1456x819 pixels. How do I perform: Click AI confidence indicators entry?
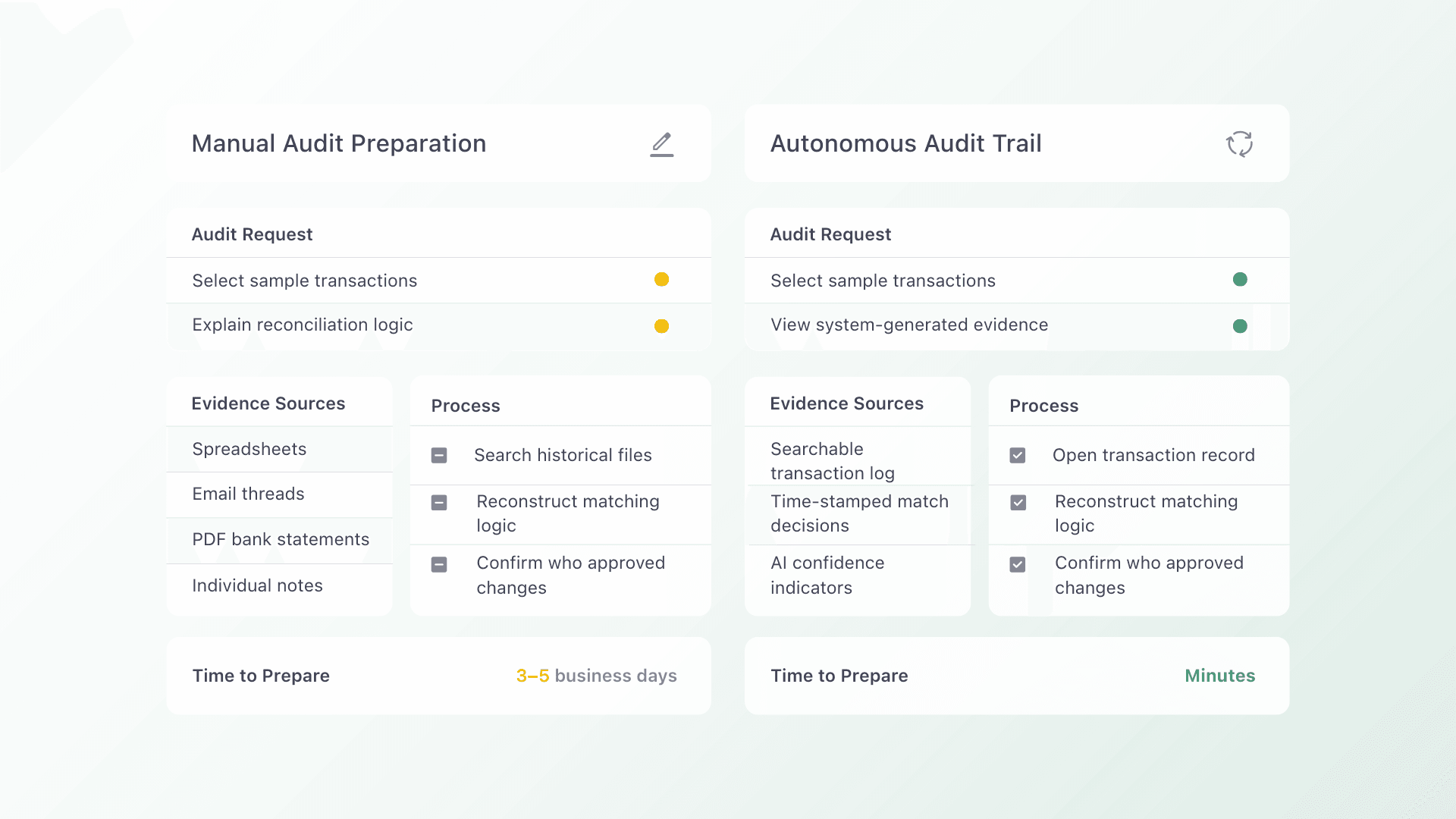(x=827, y=576)
